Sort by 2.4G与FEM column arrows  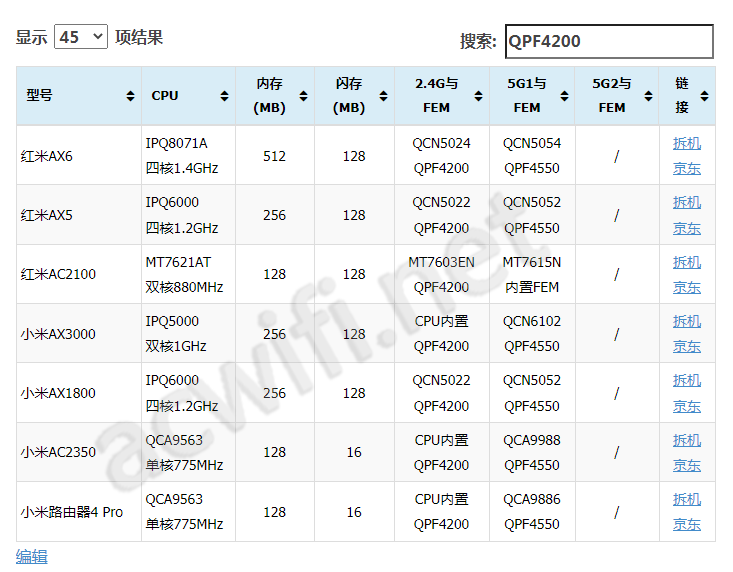pyautogui.click(x=478, y=96)
